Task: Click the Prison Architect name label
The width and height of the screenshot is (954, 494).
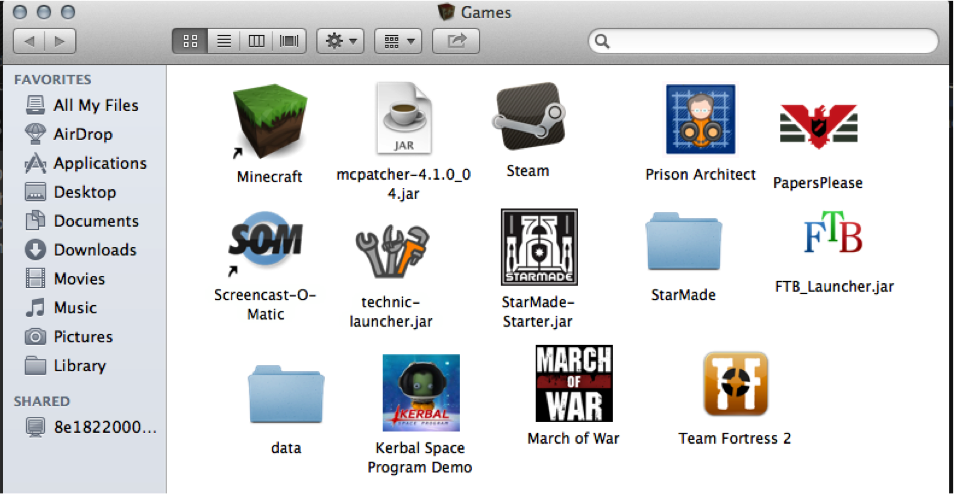Action: [x=700, y=175]
